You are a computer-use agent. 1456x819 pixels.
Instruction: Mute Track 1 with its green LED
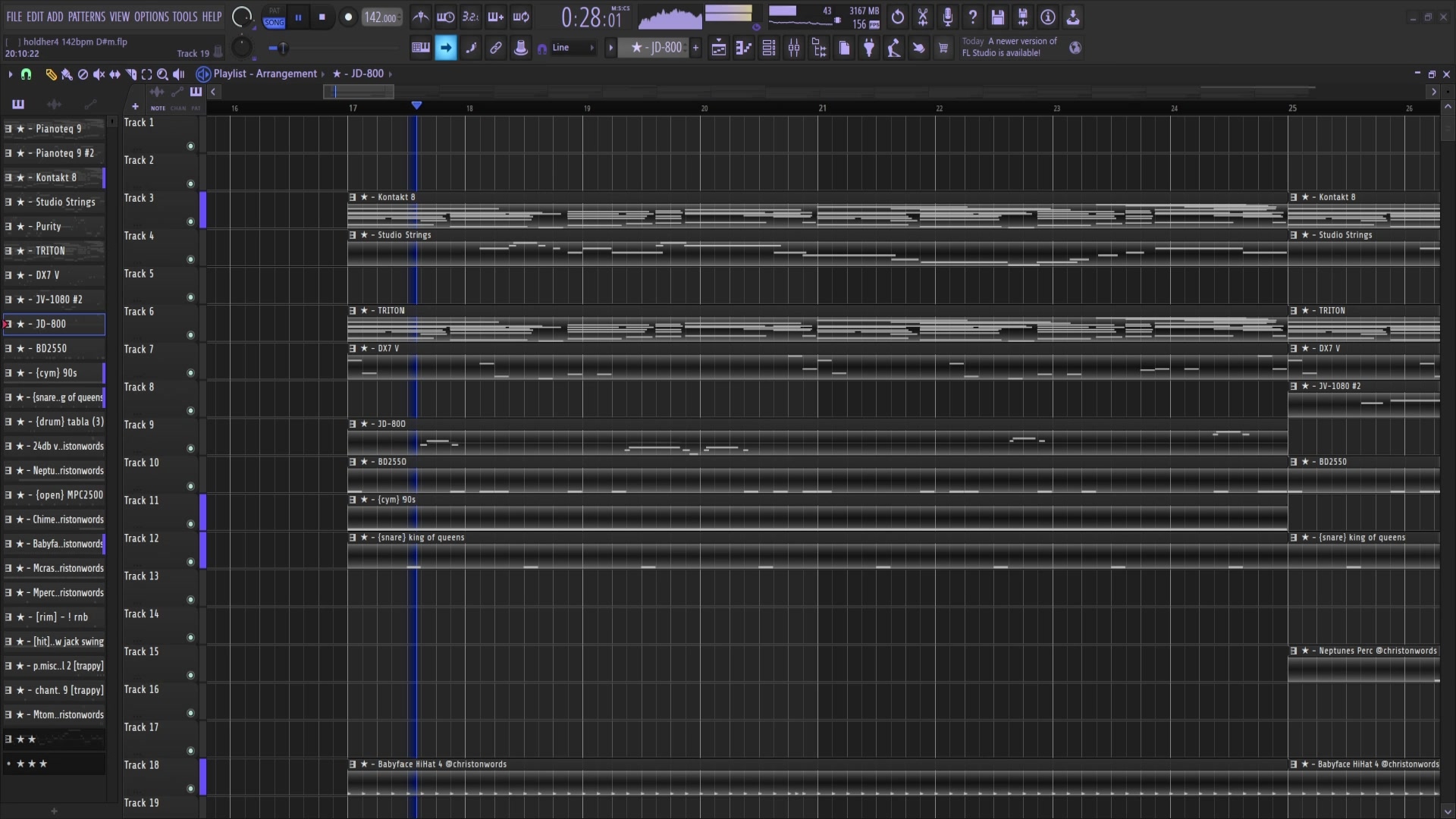coord(190,146)
